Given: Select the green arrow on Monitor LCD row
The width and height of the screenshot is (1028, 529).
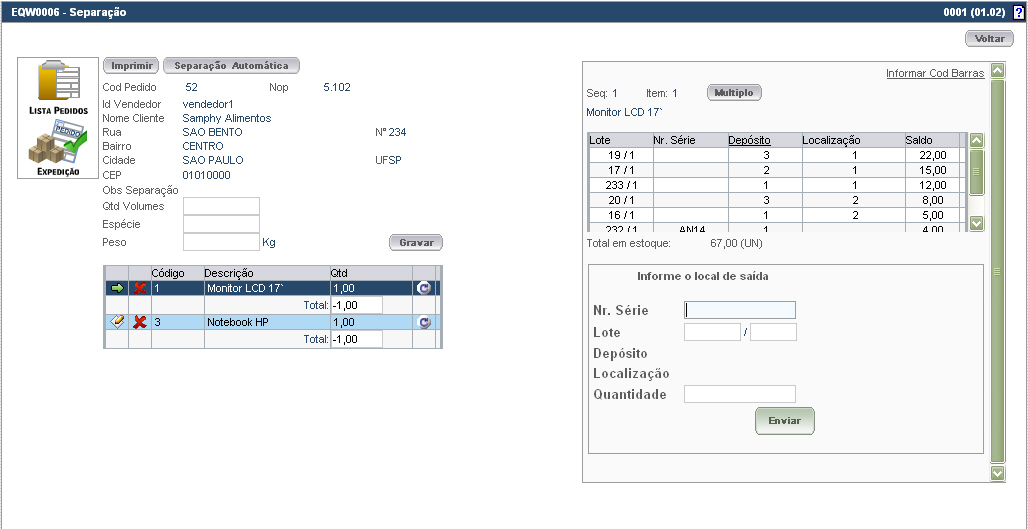Looking at the screenshot, I should pos(117,289).
